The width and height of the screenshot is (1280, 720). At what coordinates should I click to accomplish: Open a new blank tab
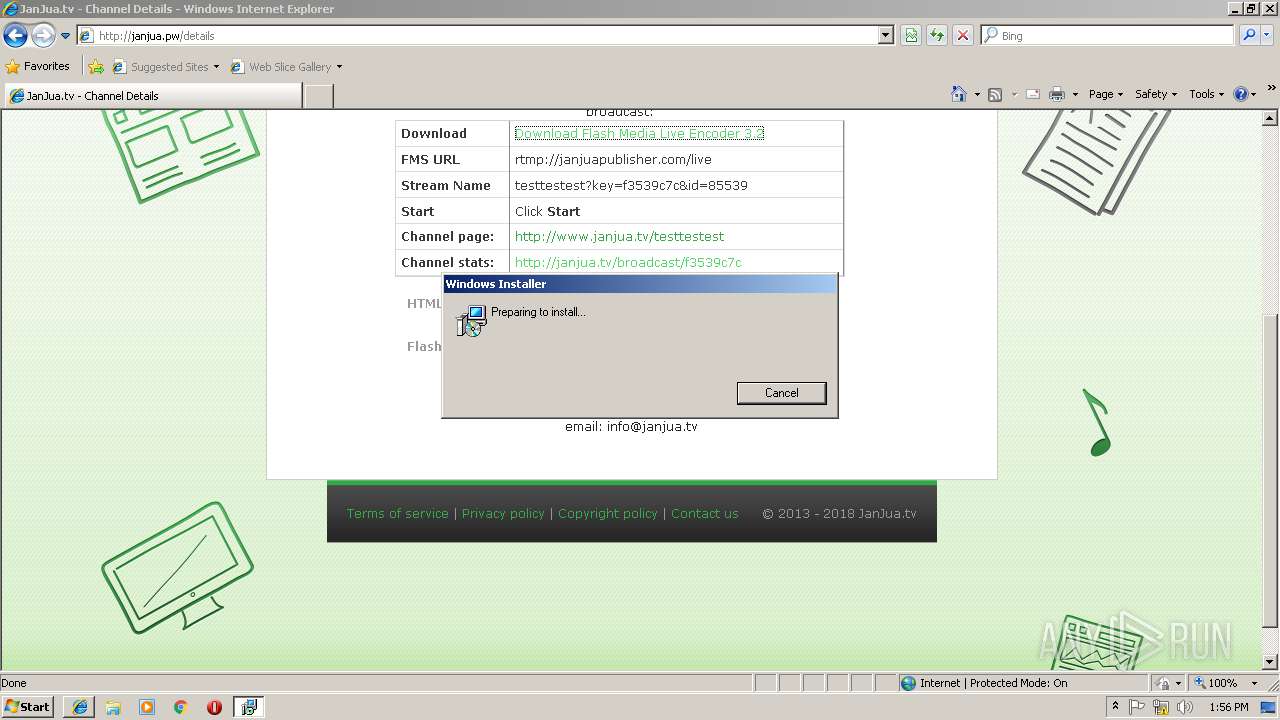(318, 96)
